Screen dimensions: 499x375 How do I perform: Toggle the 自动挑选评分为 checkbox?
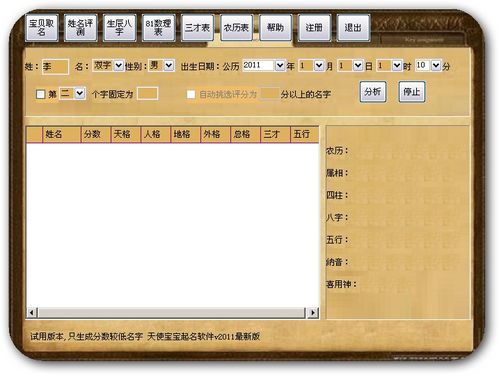(x=191, y=94)
